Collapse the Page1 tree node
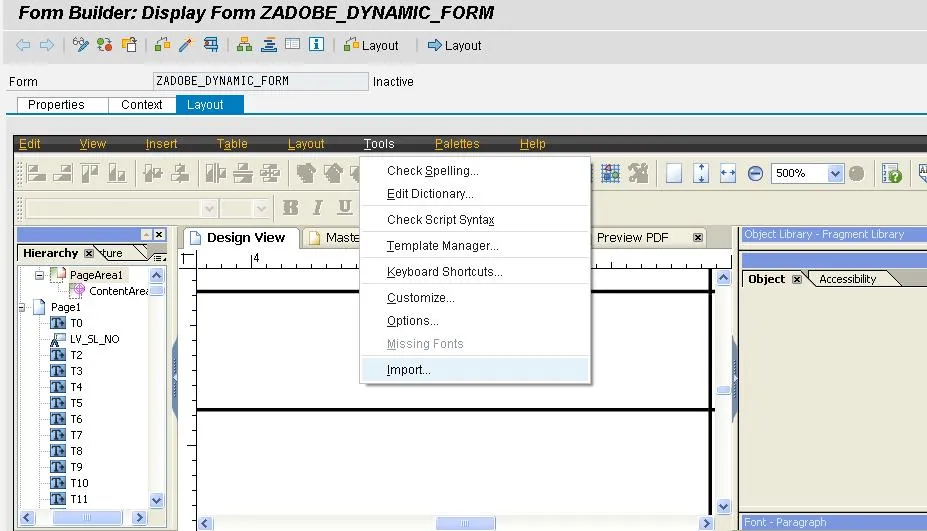The image size is (927, 531). click(22, 307)
